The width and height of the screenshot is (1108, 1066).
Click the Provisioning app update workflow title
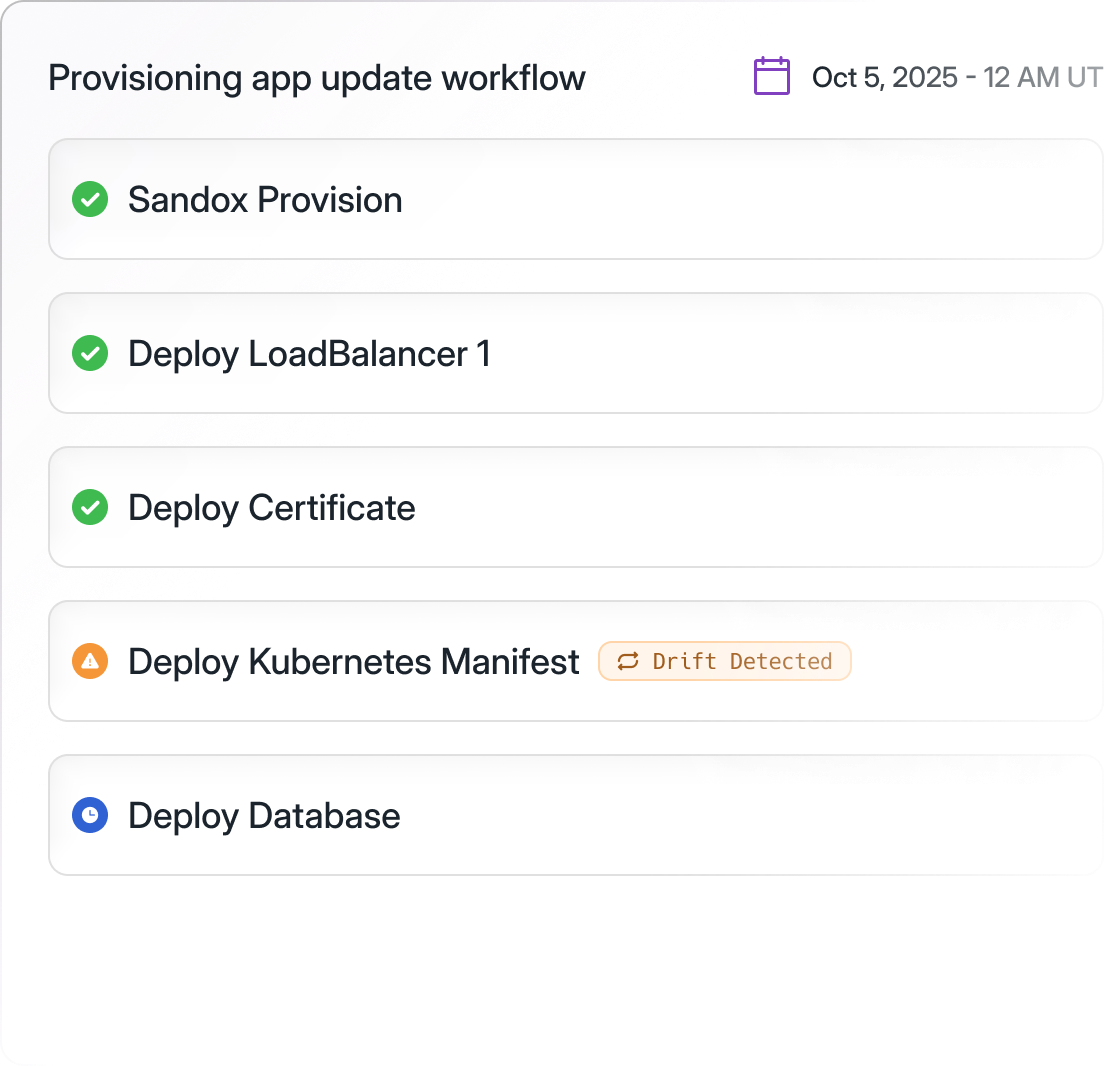[317, 78]
